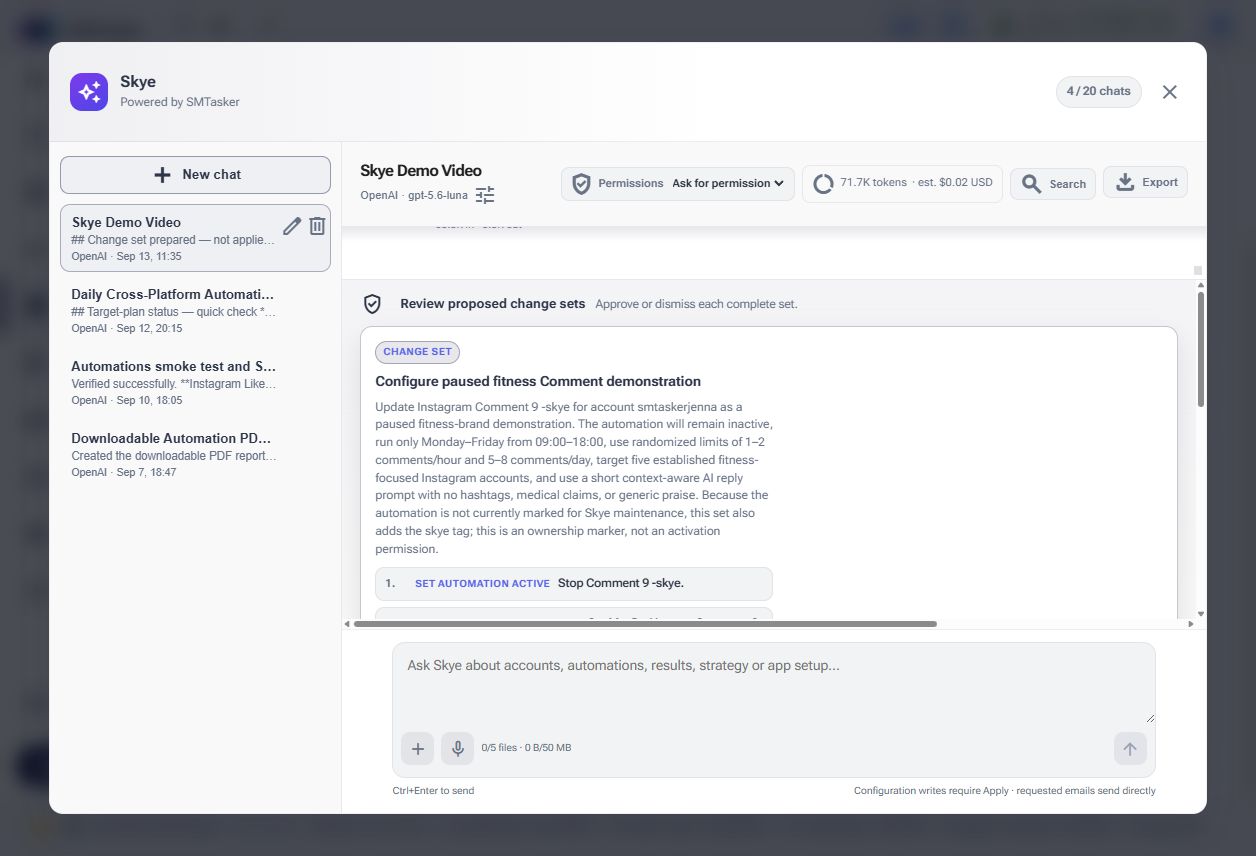Click the scroll down arrow of chat pane
This screenshot has width=1256, height=856.
pyautogui.click(x=1201, y=613)
